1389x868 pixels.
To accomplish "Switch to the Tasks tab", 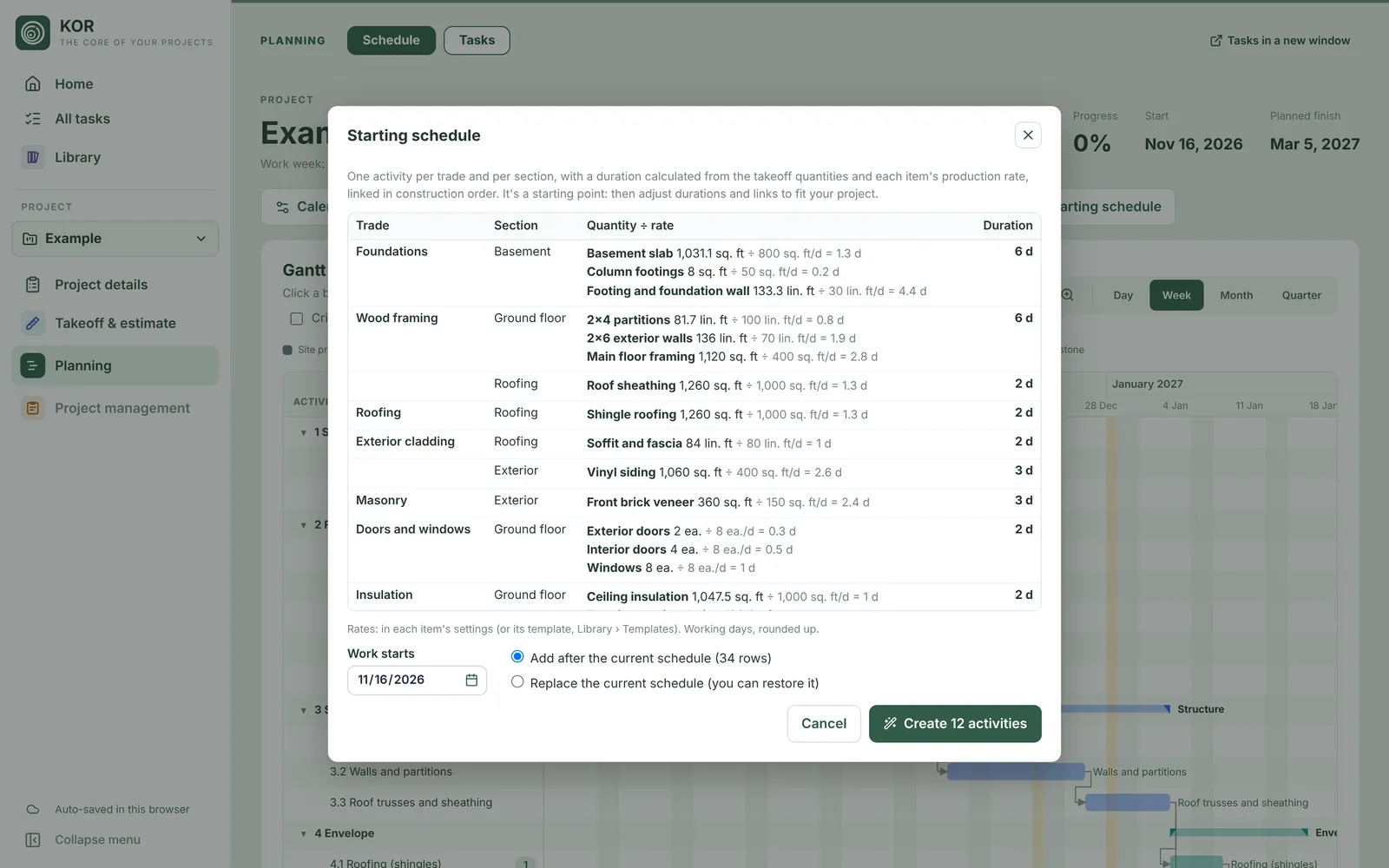I will click(477, 40).
